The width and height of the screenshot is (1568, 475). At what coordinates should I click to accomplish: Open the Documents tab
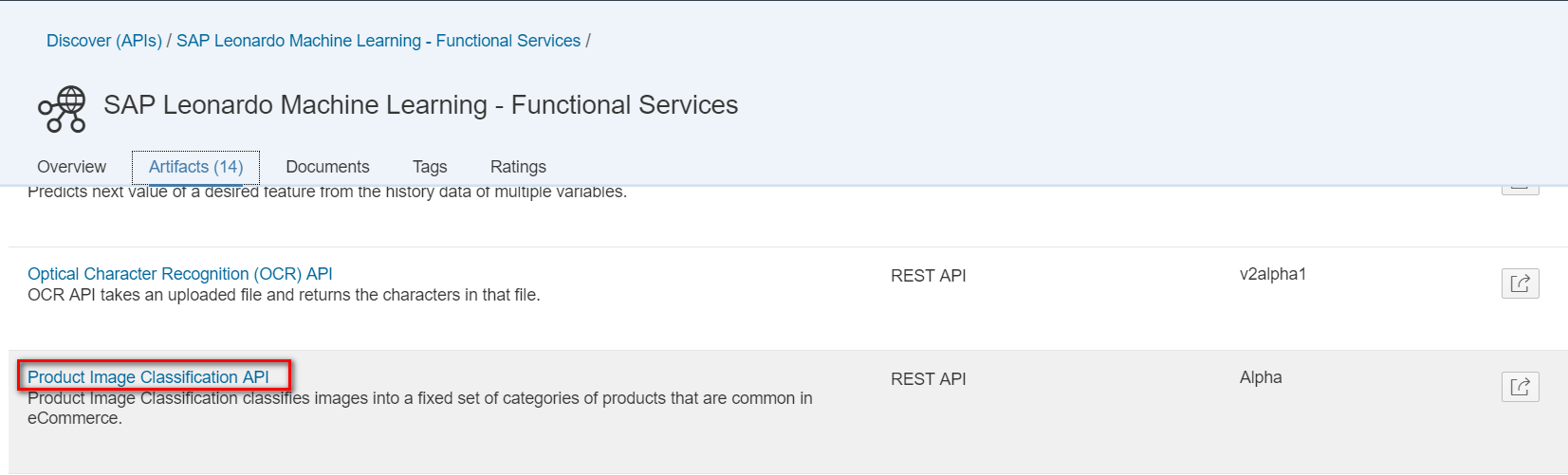[x=327, y=167]
